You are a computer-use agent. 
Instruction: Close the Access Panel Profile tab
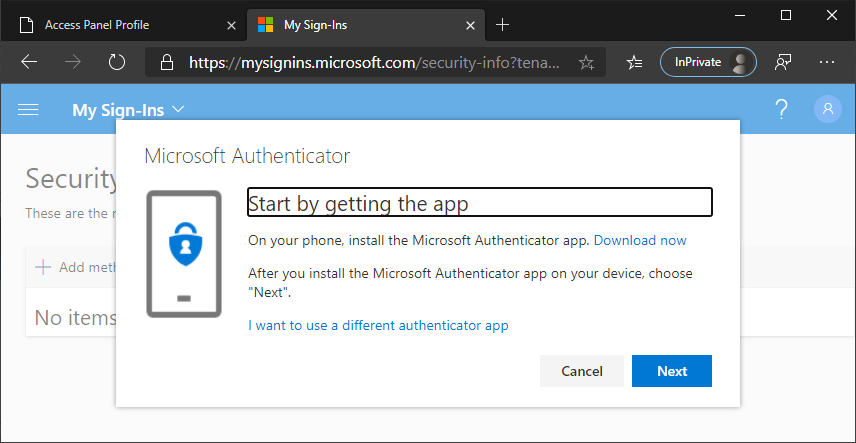point(232,24)
